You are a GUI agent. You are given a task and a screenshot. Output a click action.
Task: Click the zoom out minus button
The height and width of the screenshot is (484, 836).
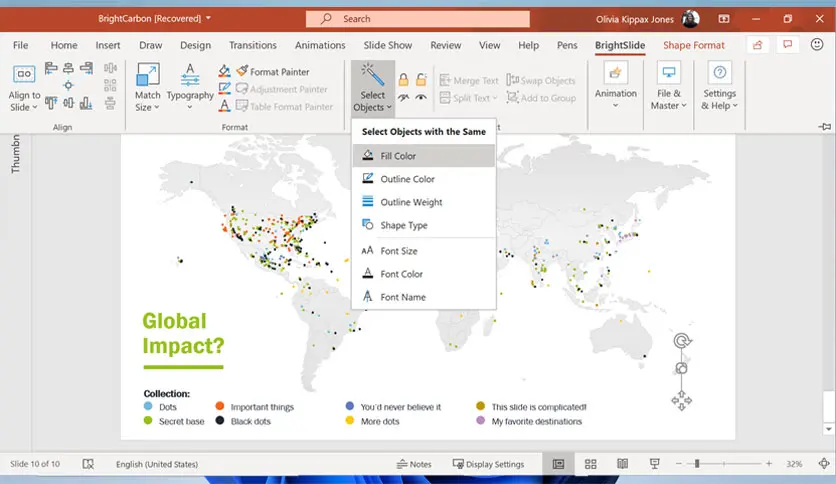(679, 464)
